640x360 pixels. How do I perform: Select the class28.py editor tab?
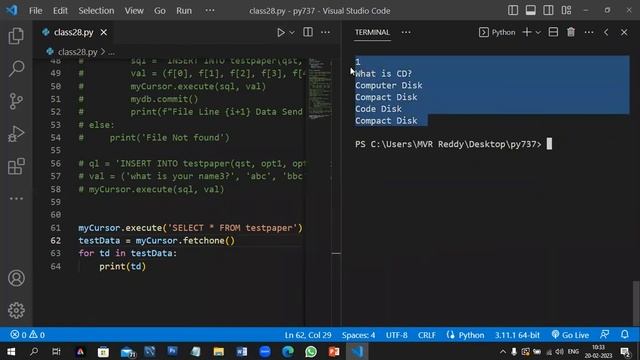(74, 32)
